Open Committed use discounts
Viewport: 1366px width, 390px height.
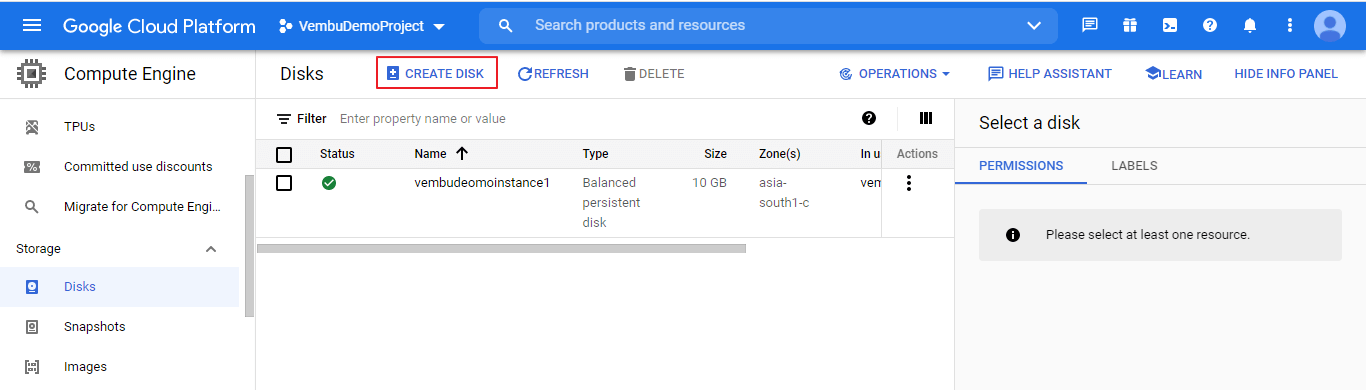click(x=138, y=167)
